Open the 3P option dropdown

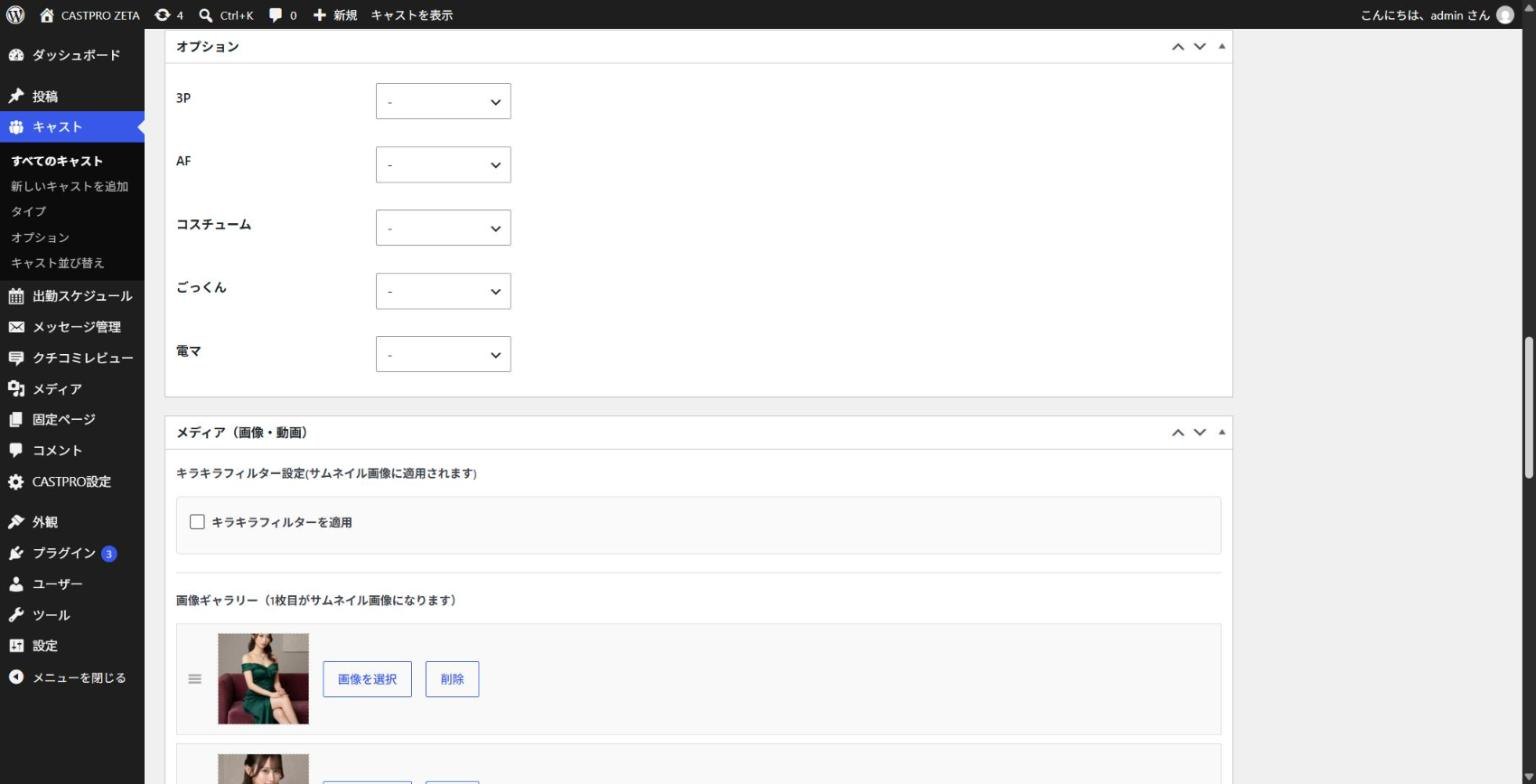coord(443,101)
